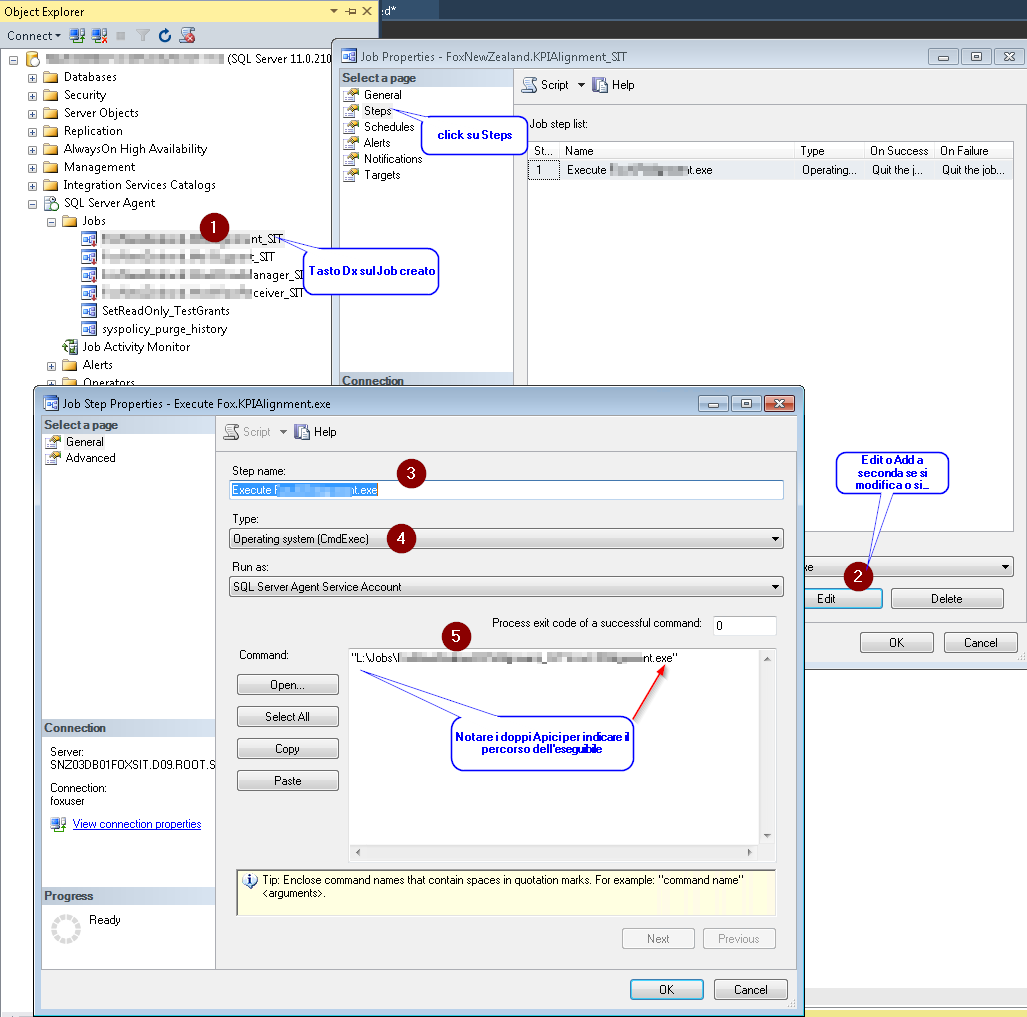Select the Job Activity Monitor icon
The width and height of the screenshot is (1027, 1017).
(x=73, y=347)
